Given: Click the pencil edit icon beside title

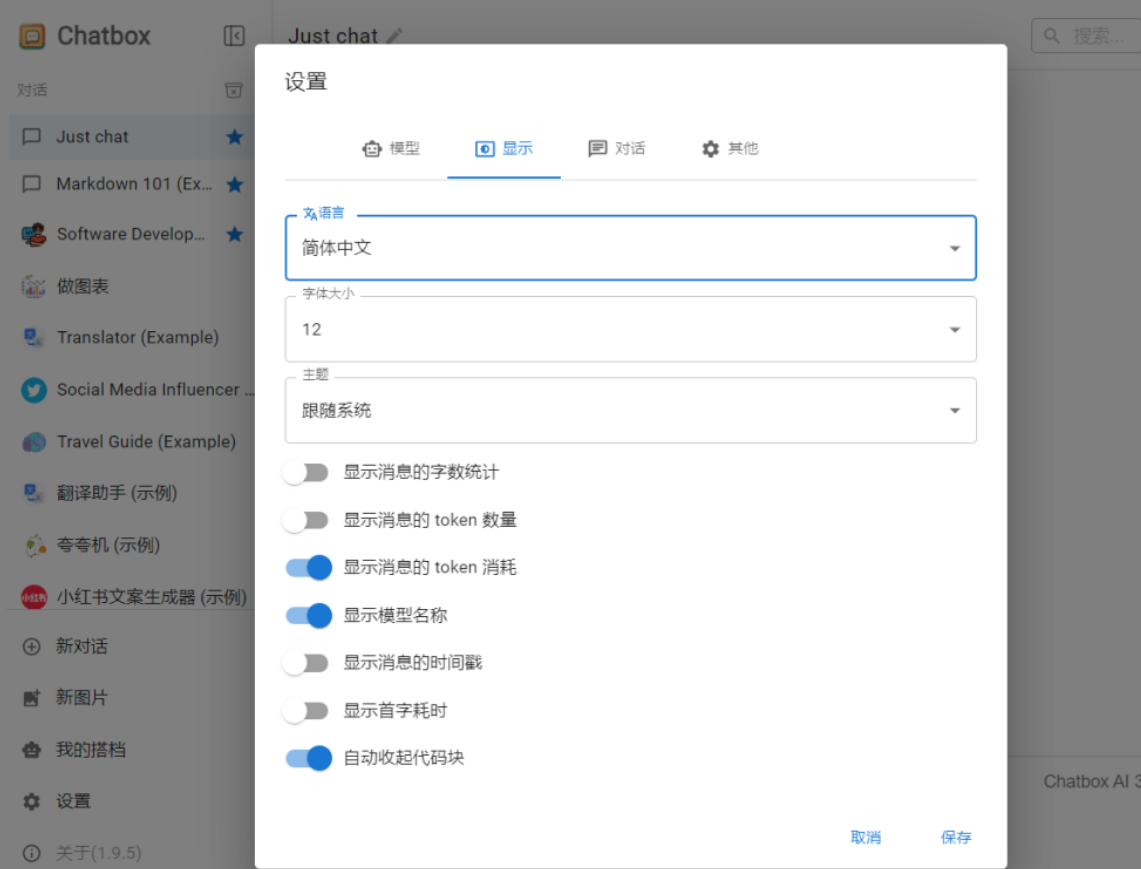Looking at the screenshot, I should click(394, 36).
